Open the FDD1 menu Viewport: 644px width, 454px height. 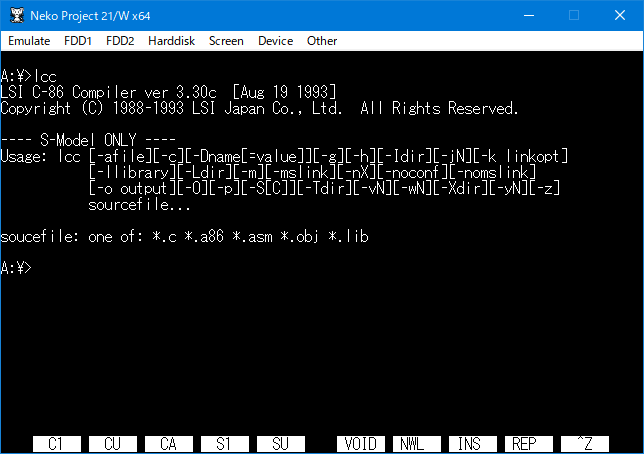[78, 41]
